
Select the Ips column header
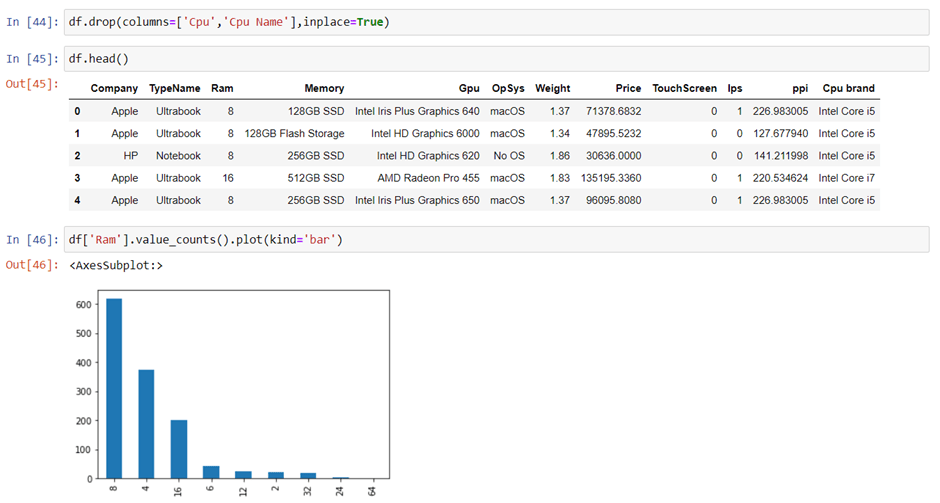734,88
